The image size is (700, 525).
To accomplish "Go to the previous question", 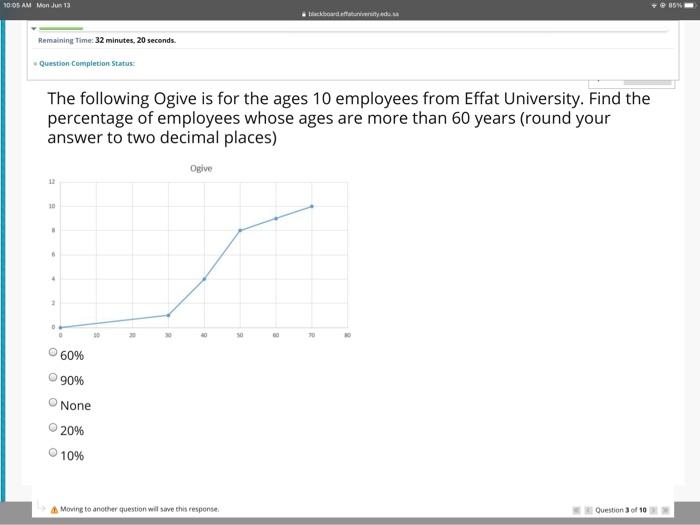I will (x=588, y=510).
